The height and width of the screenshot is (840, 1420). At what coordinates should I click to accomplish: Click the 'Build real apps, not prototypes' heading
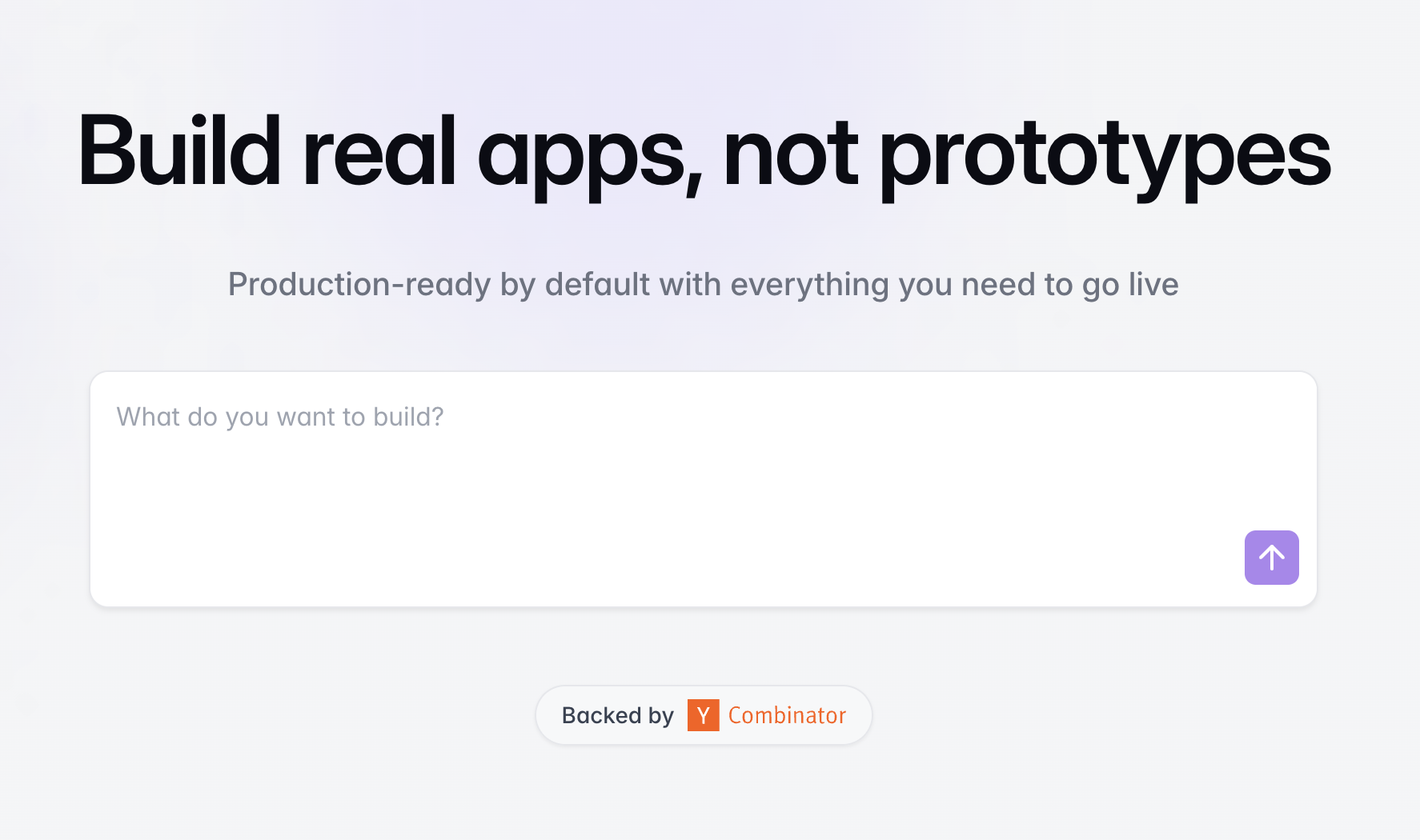coord(704,156)
